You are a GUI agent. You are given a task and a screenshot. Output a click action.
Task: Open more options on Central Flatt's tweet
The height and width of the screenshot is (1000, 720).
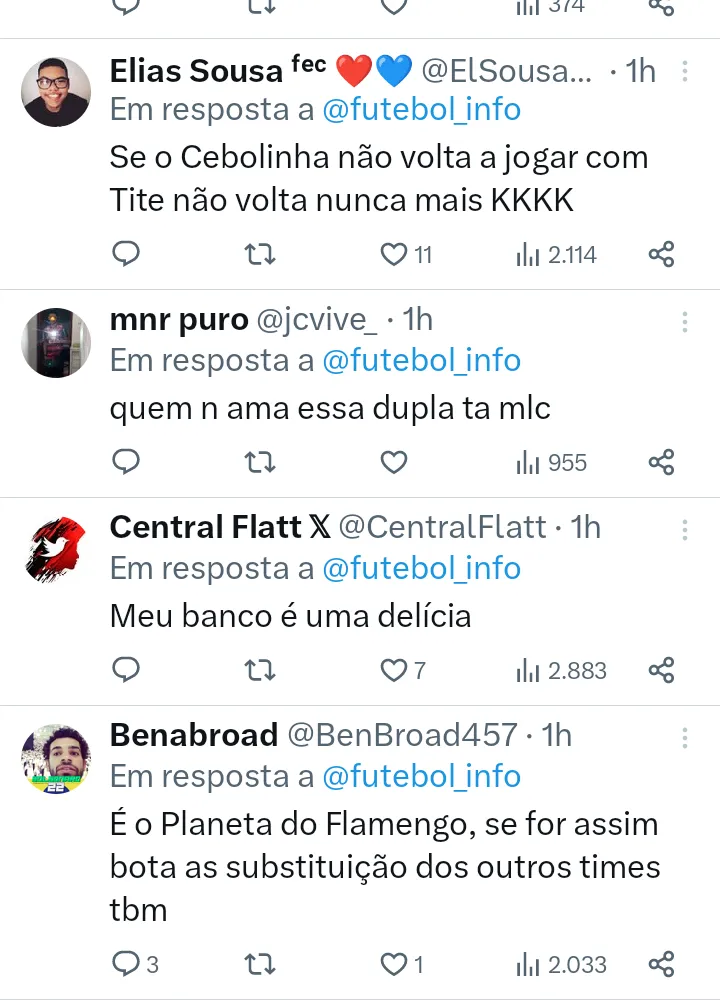coord(685,529)
